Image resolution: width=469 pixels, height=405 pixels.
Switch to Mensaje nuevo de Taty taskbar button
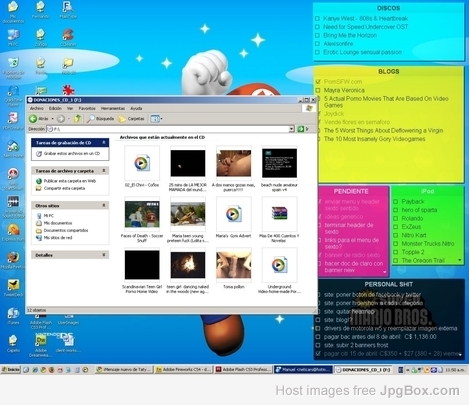click(x=124, y=369)
